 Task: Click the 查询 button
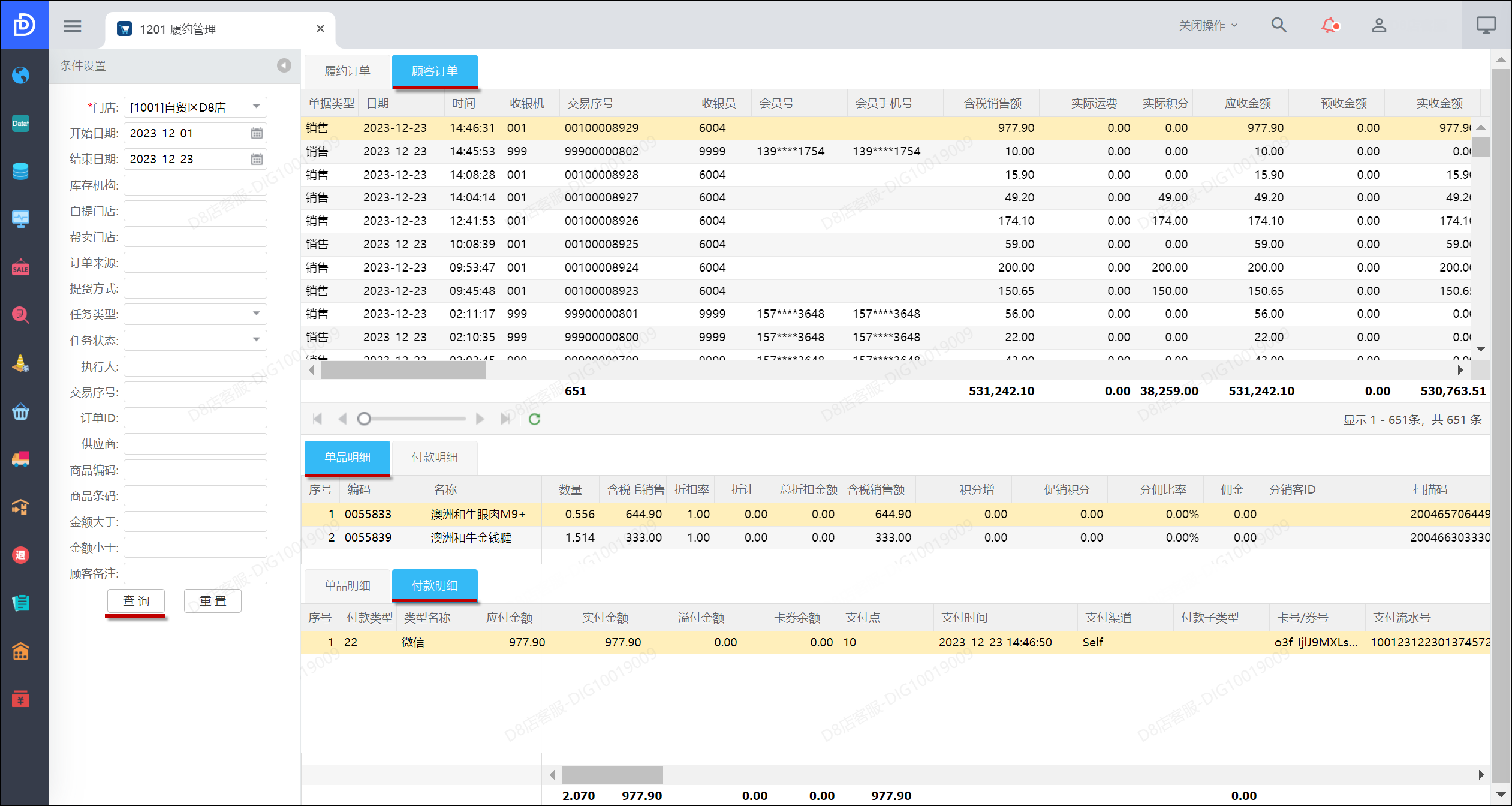tap(136, 601)
